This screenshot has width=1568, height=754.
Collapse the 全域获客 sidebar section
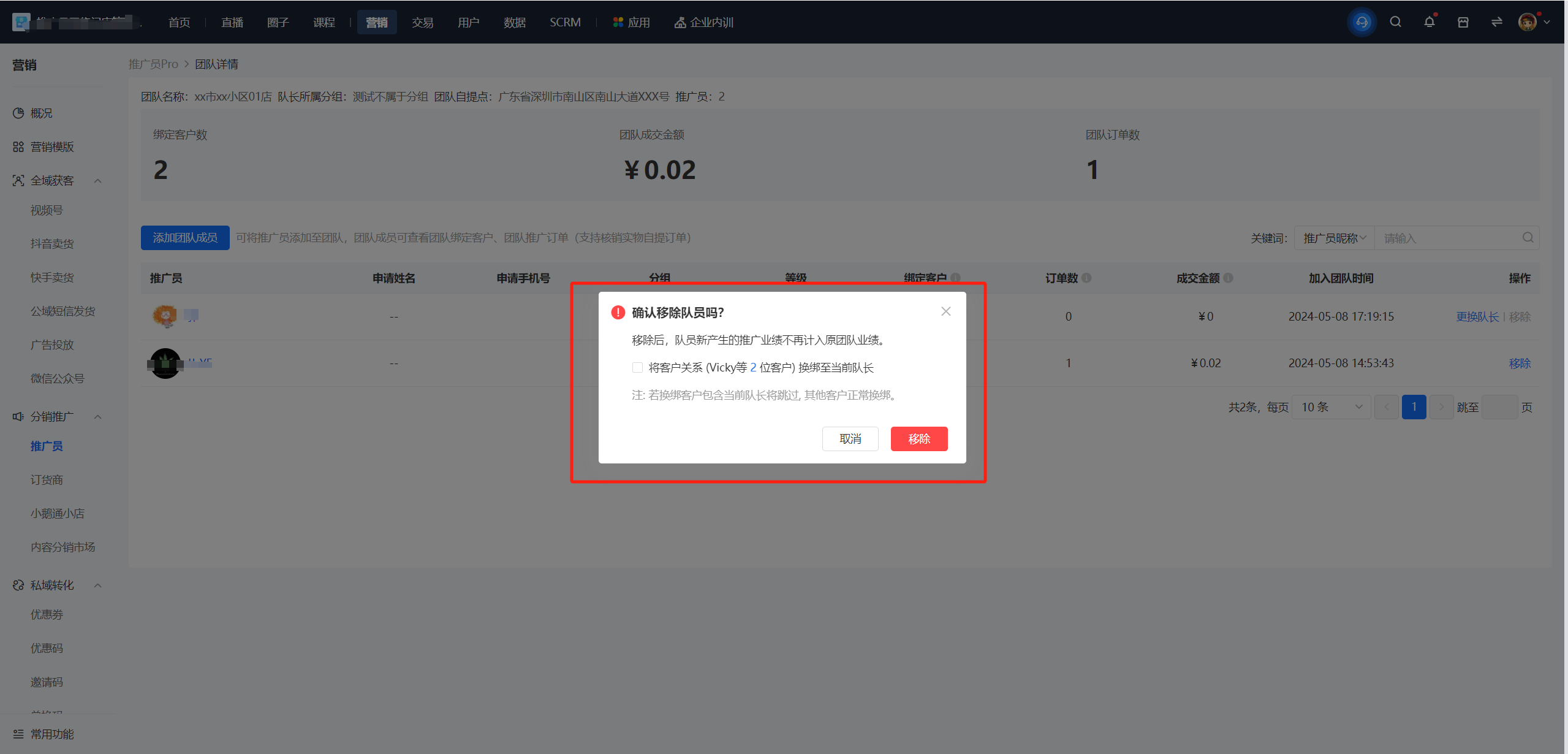tap(97, 181)
